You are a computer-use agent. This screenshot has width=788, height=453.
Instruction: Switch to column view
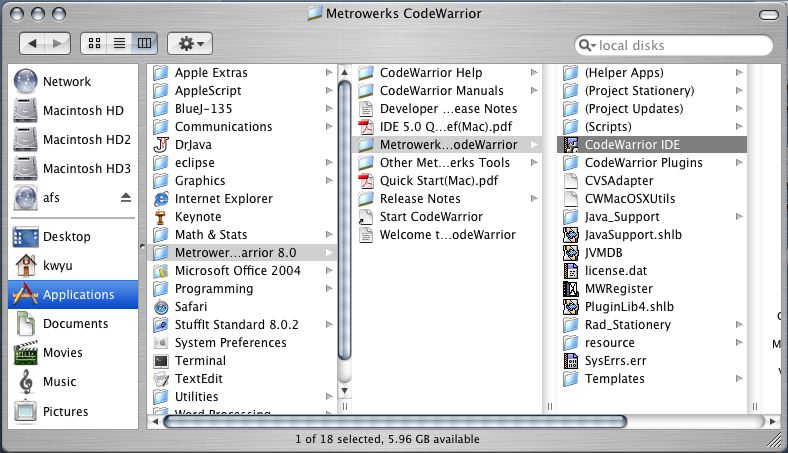tap(144, 44)
